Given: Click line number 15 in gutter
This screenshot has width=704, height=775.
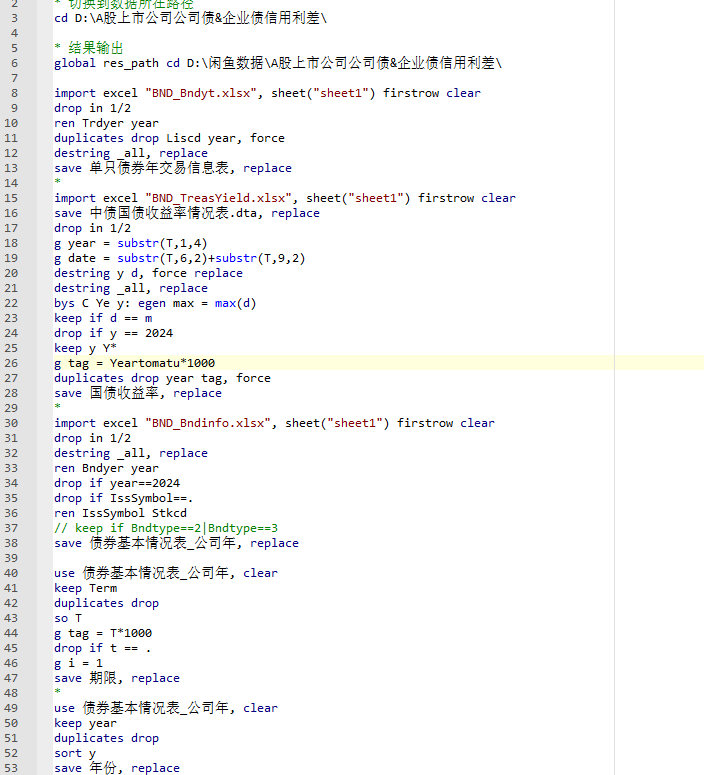Looking at the screenshot, I should tap(11, 198).
